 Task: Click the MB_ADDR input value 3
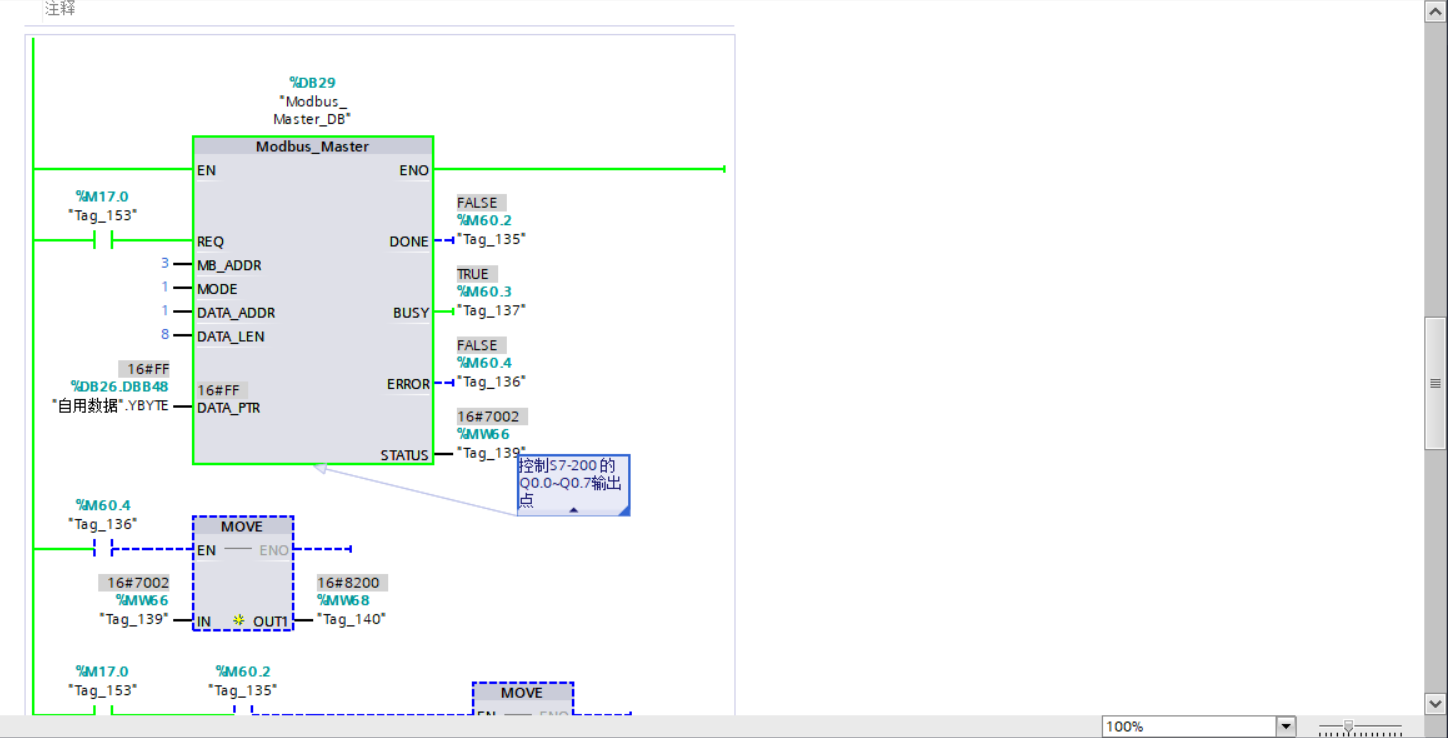(165, 264)
